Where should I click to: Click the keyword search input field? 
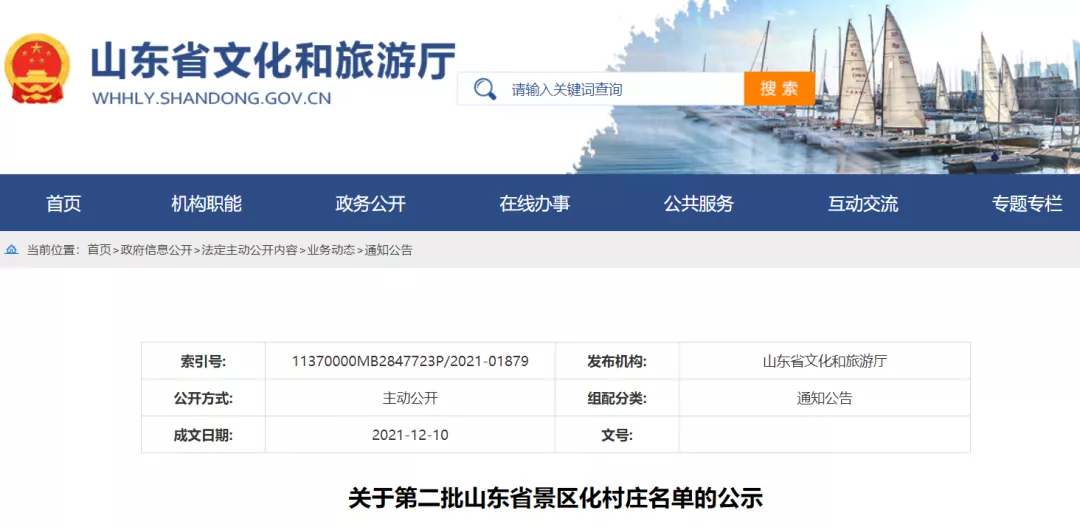click(601, 89)
